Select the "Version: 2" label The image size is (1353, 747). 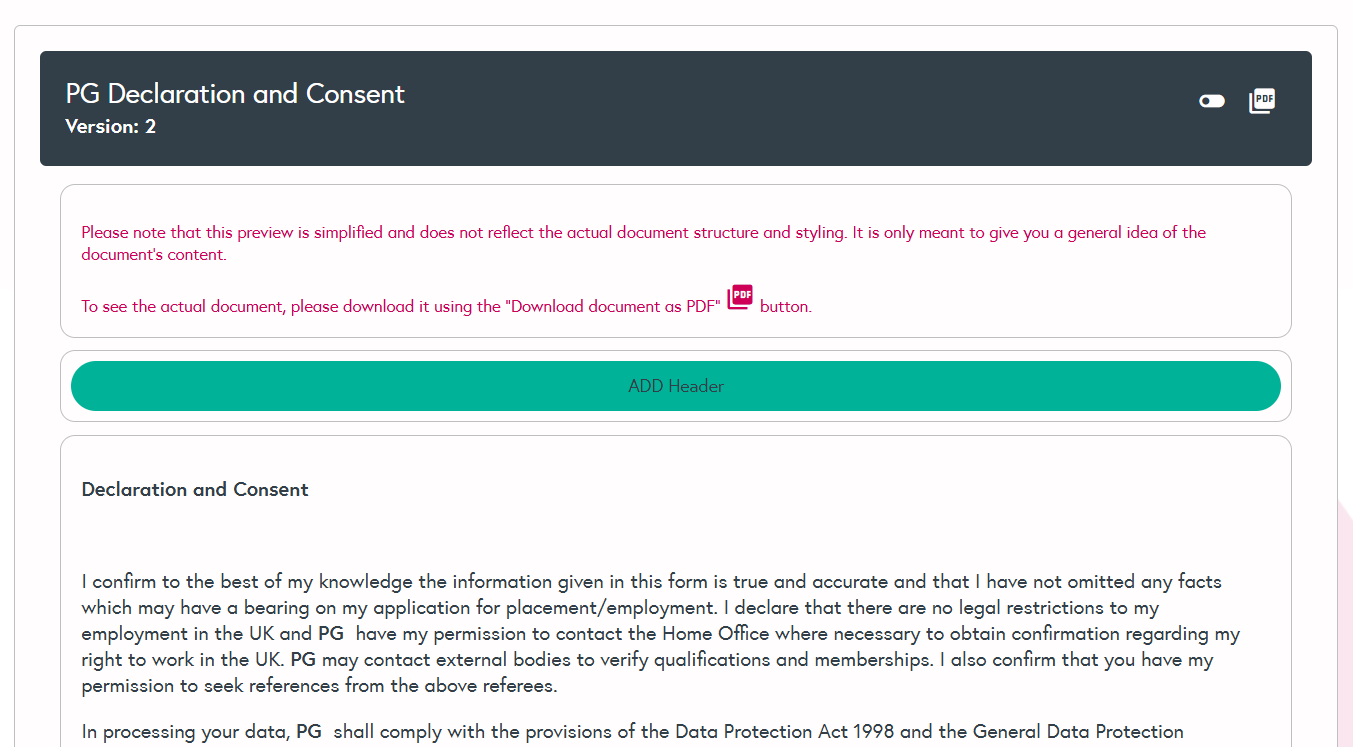(111, 127)
